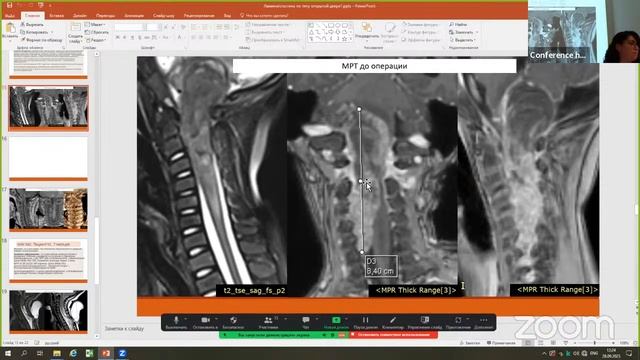Viewport: 640px width, 360px height.
Task: Switch to Normal view in the status bar
Action: tap(528, 343)
